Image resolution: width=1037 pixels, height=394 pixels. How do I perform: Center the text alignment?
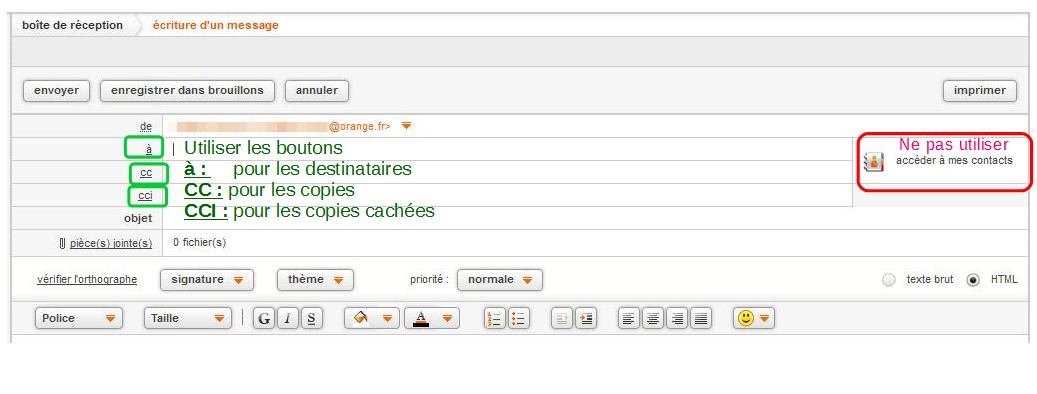pos(653,319)
